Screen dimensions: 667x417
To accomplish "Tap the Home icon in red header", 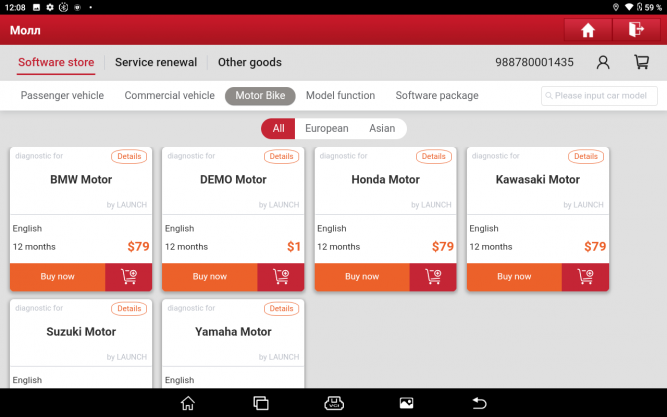I will [x=588, y=30].
